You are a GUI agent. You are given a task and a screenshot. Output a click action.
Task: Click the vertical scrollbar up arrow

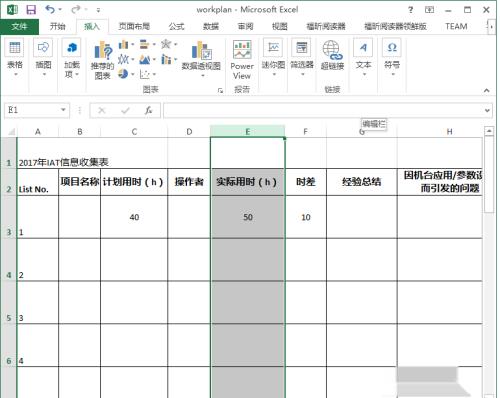(x=489, y=131)
